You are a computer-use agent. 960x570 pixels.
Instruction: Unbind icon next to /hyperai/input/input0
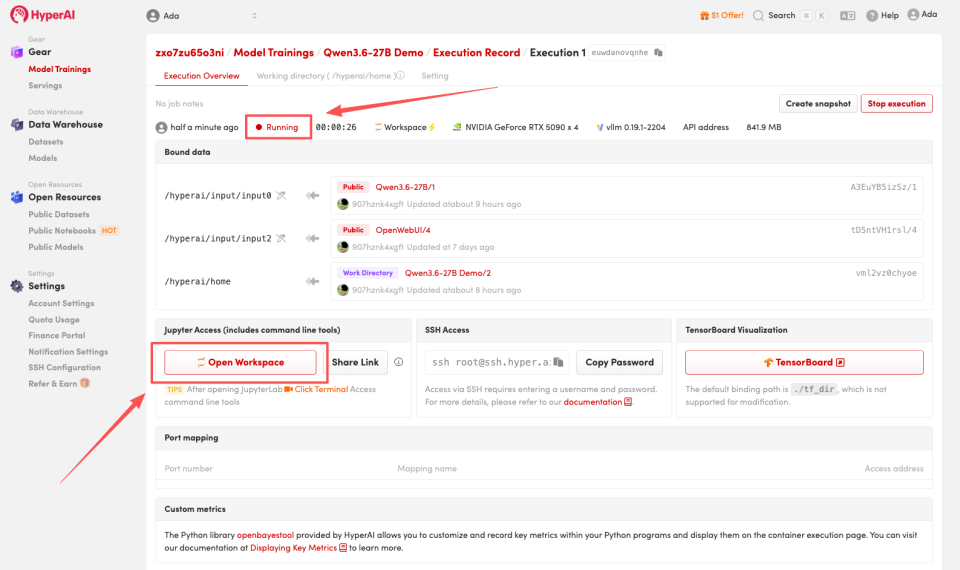tap(281, 195)
